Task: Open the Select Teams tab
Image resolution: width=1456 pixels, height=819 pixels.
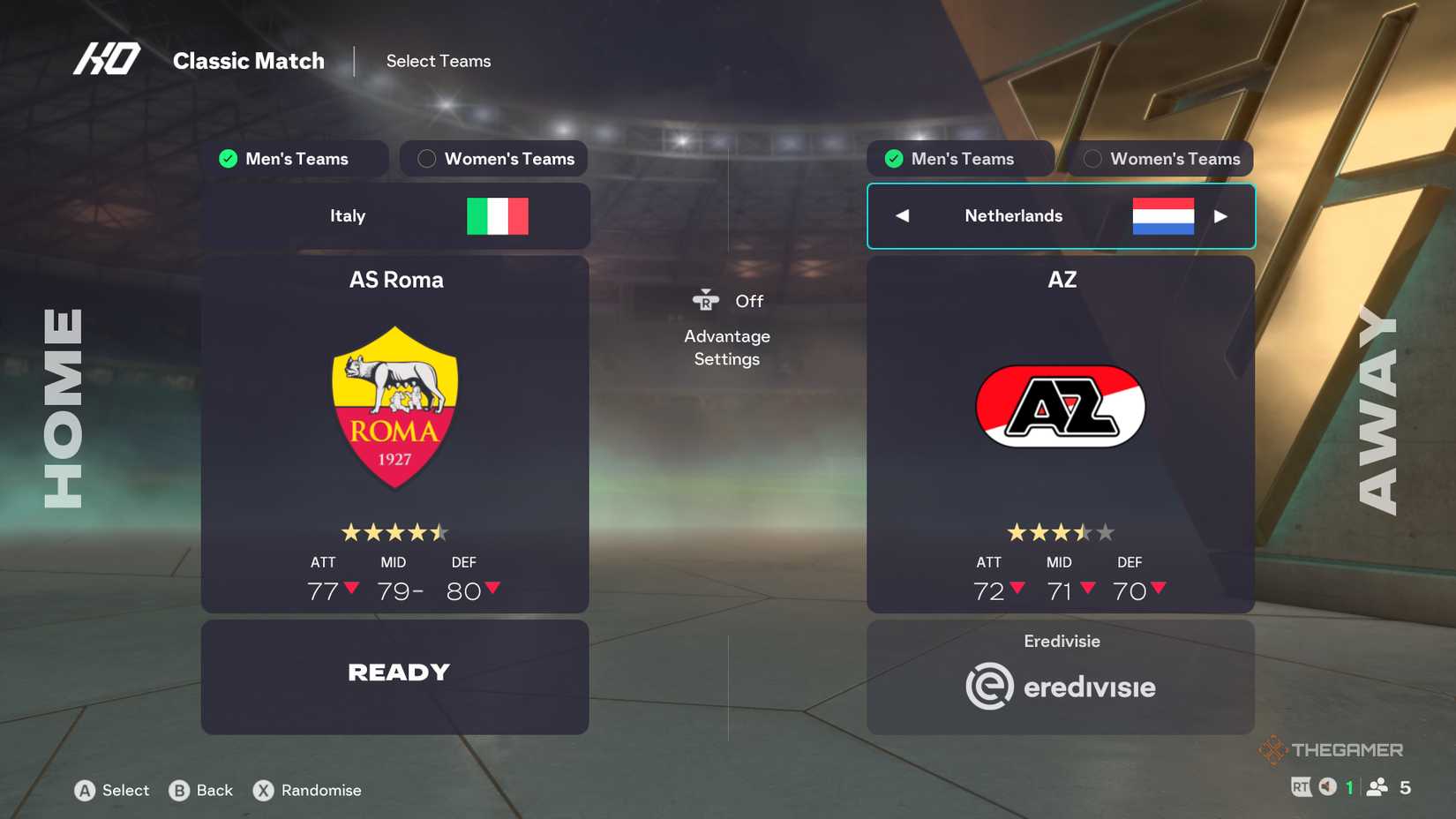Action: 439,61
